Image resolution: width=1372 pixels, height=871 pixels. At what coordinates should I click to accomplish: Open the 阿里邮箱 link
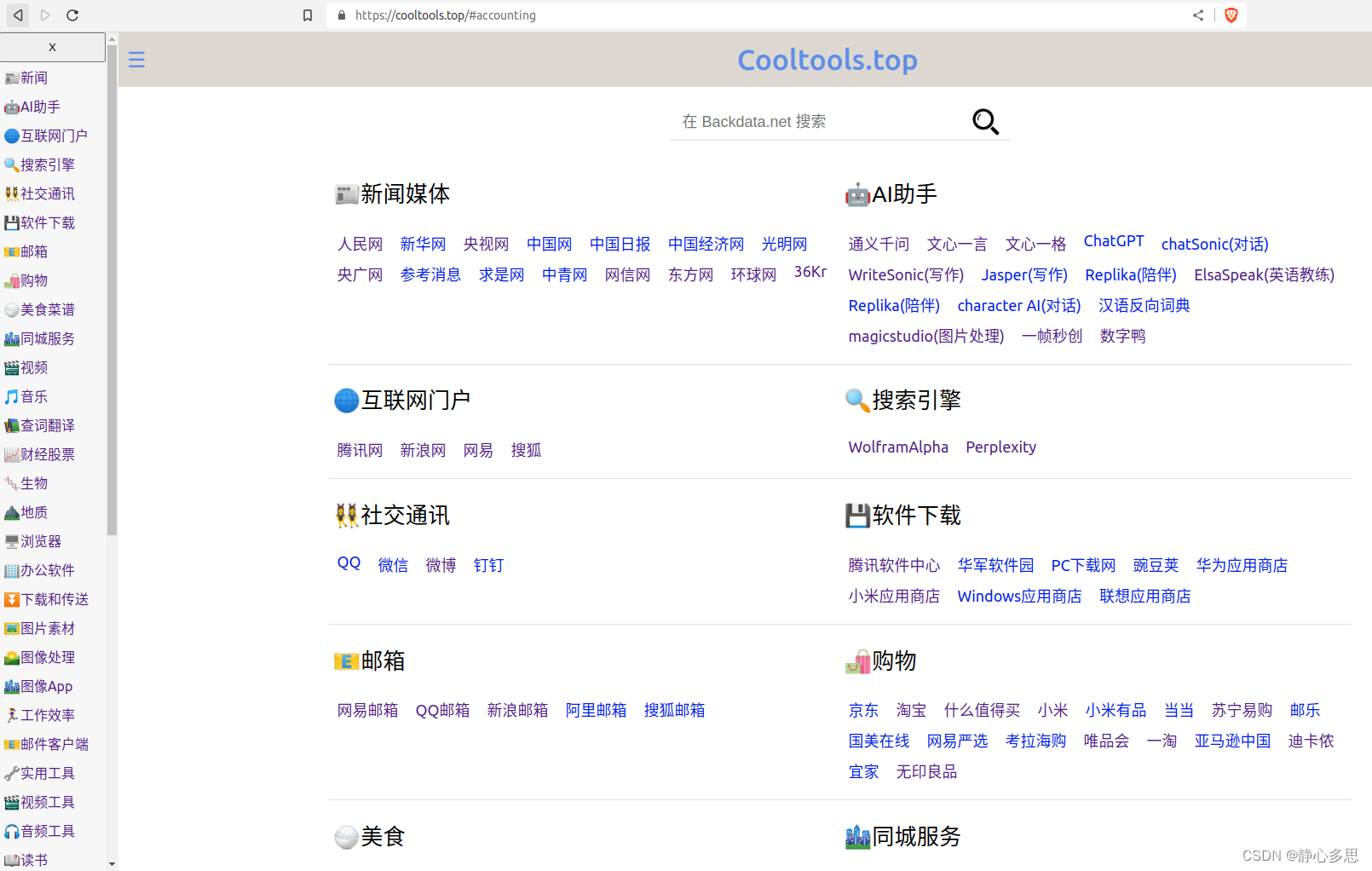pos(596,711)
